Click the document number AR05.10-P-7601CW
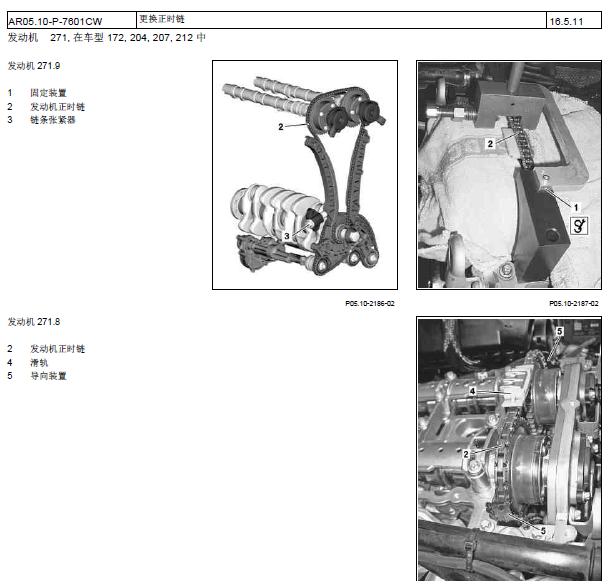Viewport: 606px width, 581px height. (55, 21)
